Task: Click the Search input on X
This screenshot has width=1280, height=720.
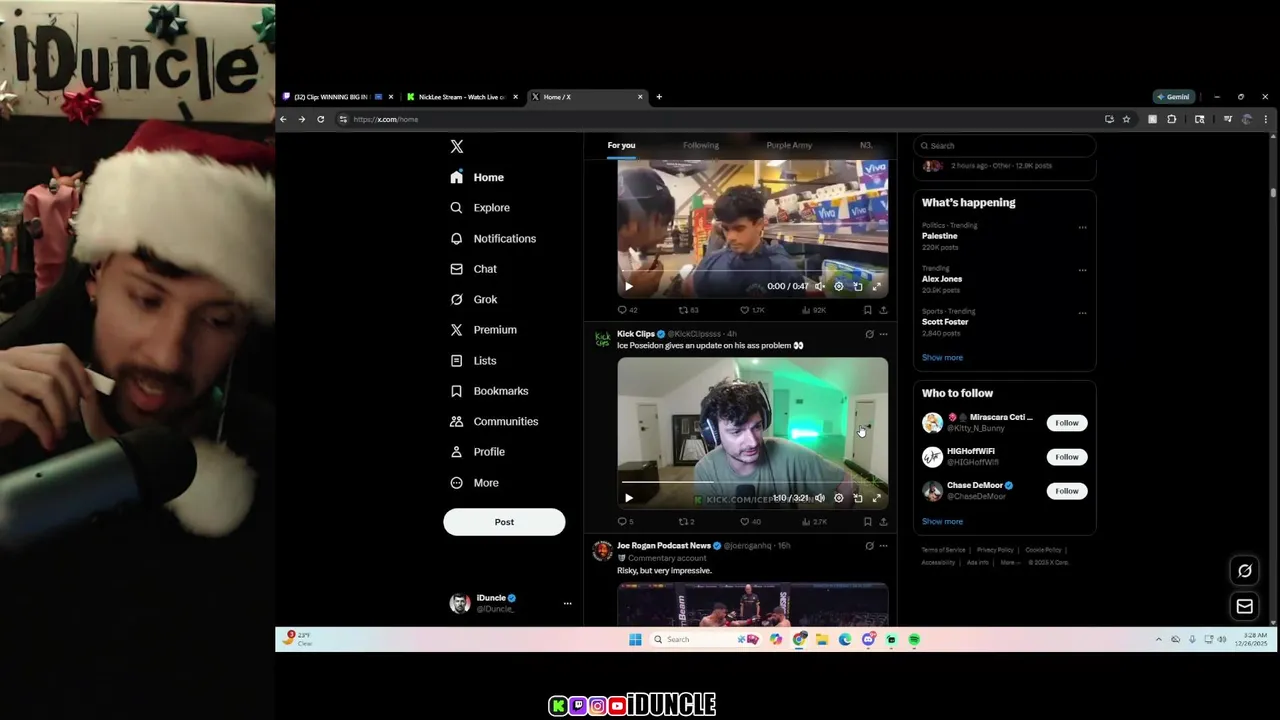Action: [1004, 145]
